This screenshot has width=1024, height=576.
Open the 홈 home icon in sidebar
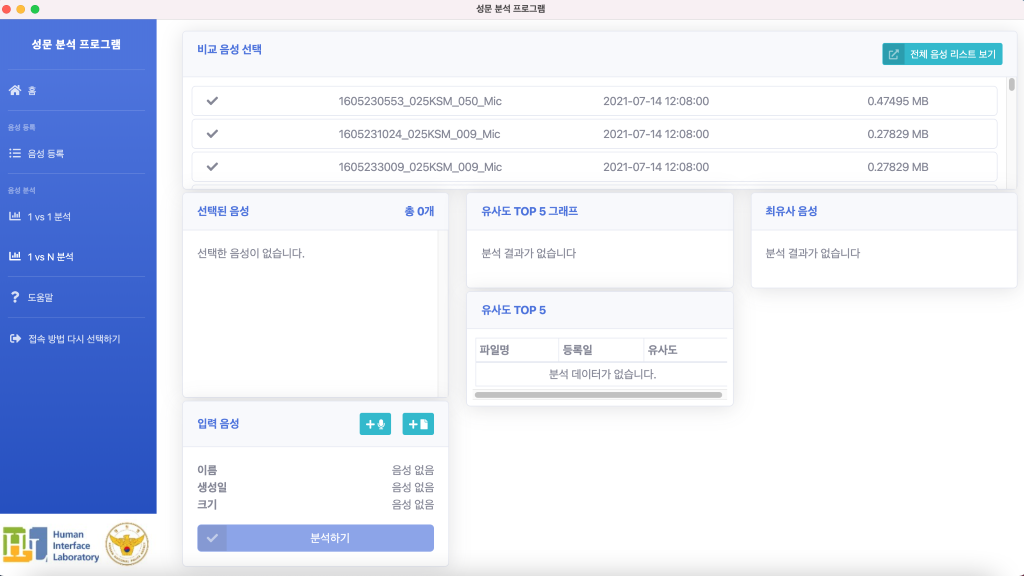[x=14, y=90]
